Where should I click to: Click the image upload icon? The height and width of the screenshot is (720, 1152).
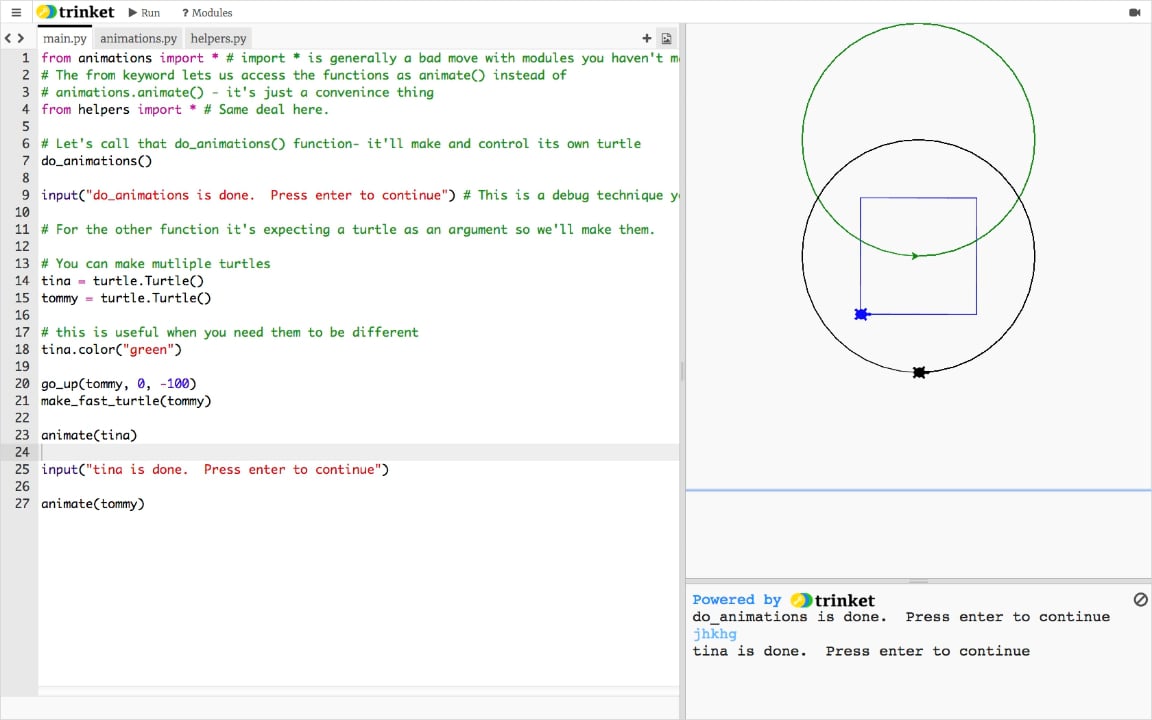666,39
